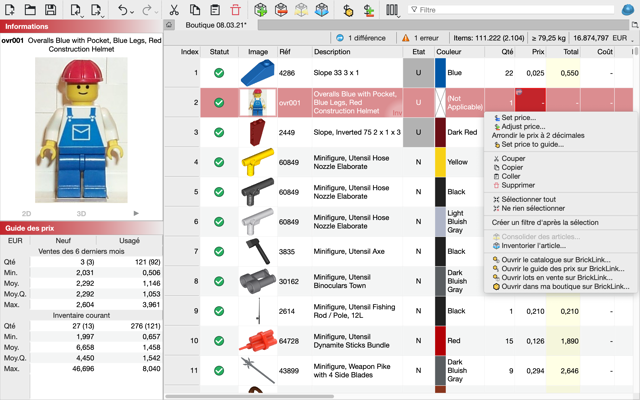The height and width of the screenshot is (400, 640).
Task: Click the Cut scissors toolbar icon
Action: click(174, 9)
